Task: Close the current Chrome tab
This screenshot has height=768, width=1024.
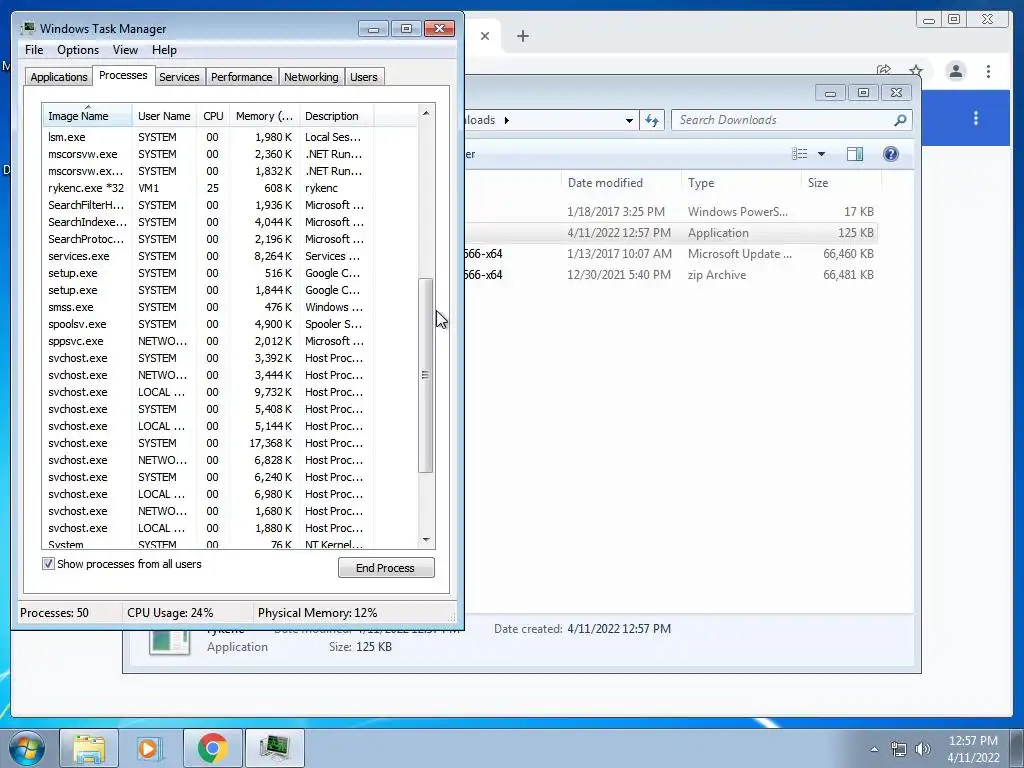Action: (485, 37)
